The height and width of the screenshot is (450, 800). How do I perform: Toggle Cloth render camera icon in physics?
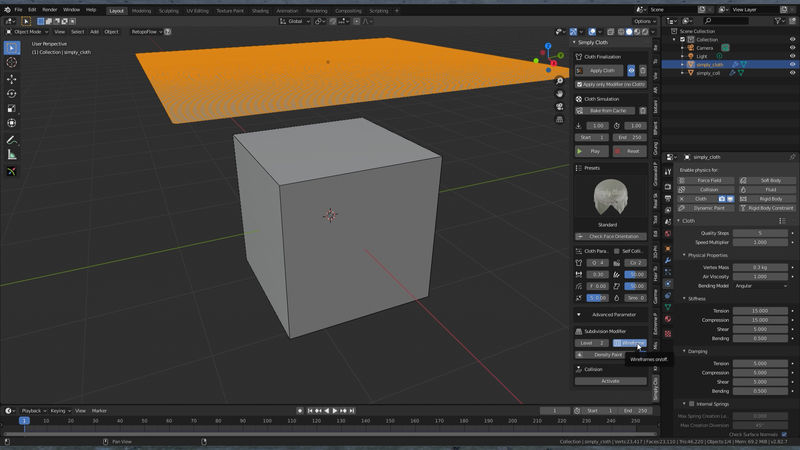point(721,198)
